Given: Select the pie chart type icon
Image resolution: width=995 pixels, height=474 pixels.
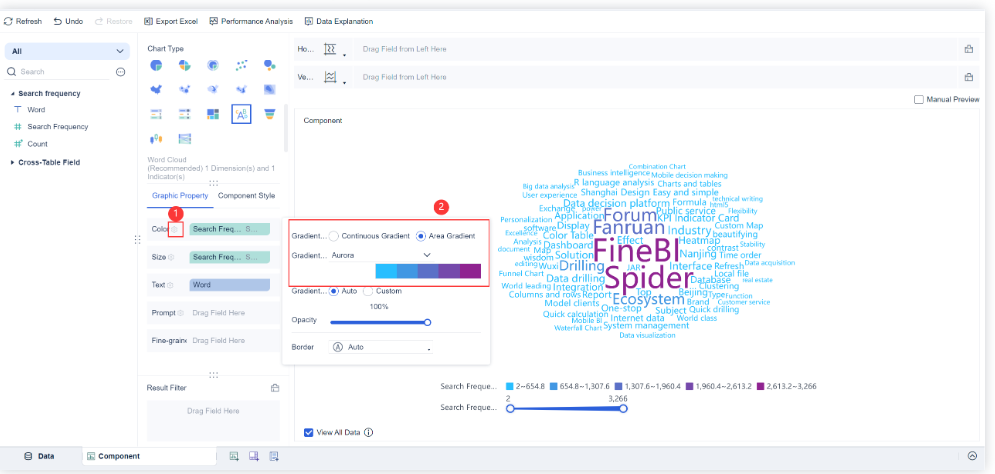Looking at the screenshot, I should click(x=157, y=65).
